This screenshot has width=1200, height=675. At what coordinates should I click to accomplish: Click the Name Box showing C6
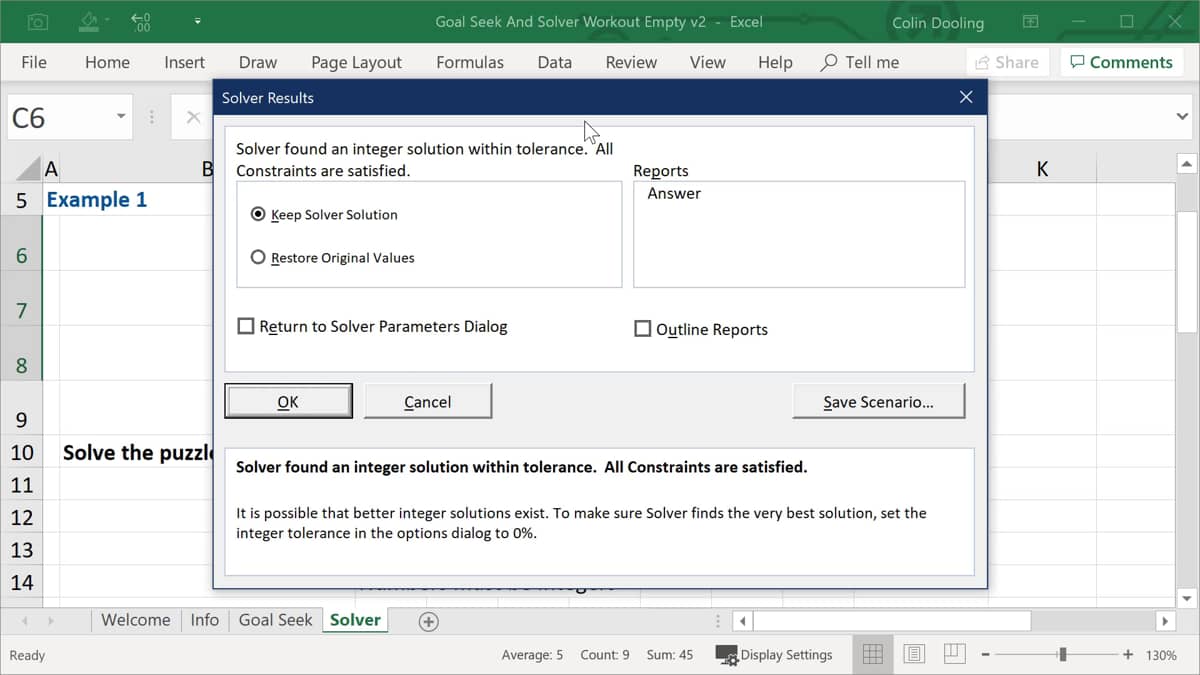pyautogui.click(x=58, y=118)
